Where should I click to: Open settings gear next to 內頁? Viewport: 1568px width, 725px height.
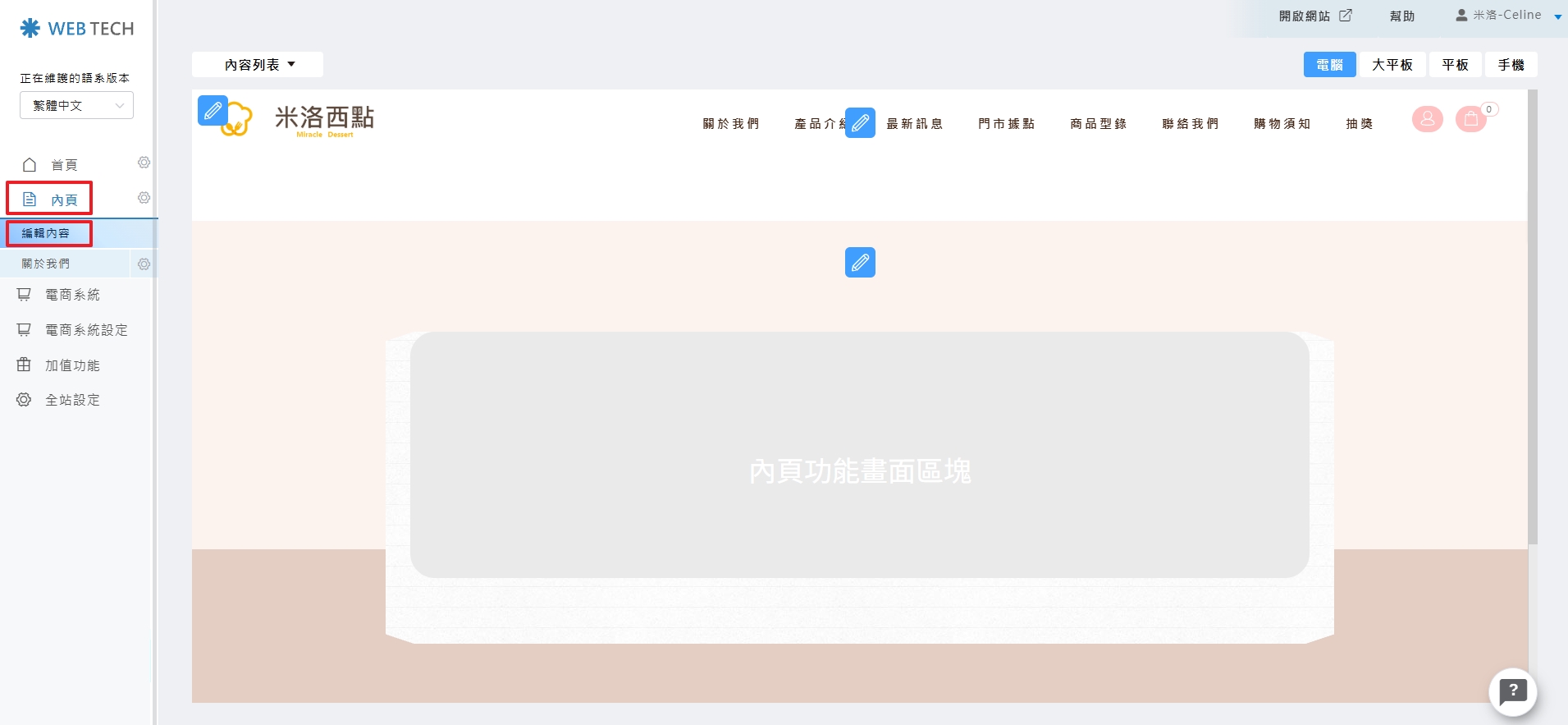click(144, 198)
